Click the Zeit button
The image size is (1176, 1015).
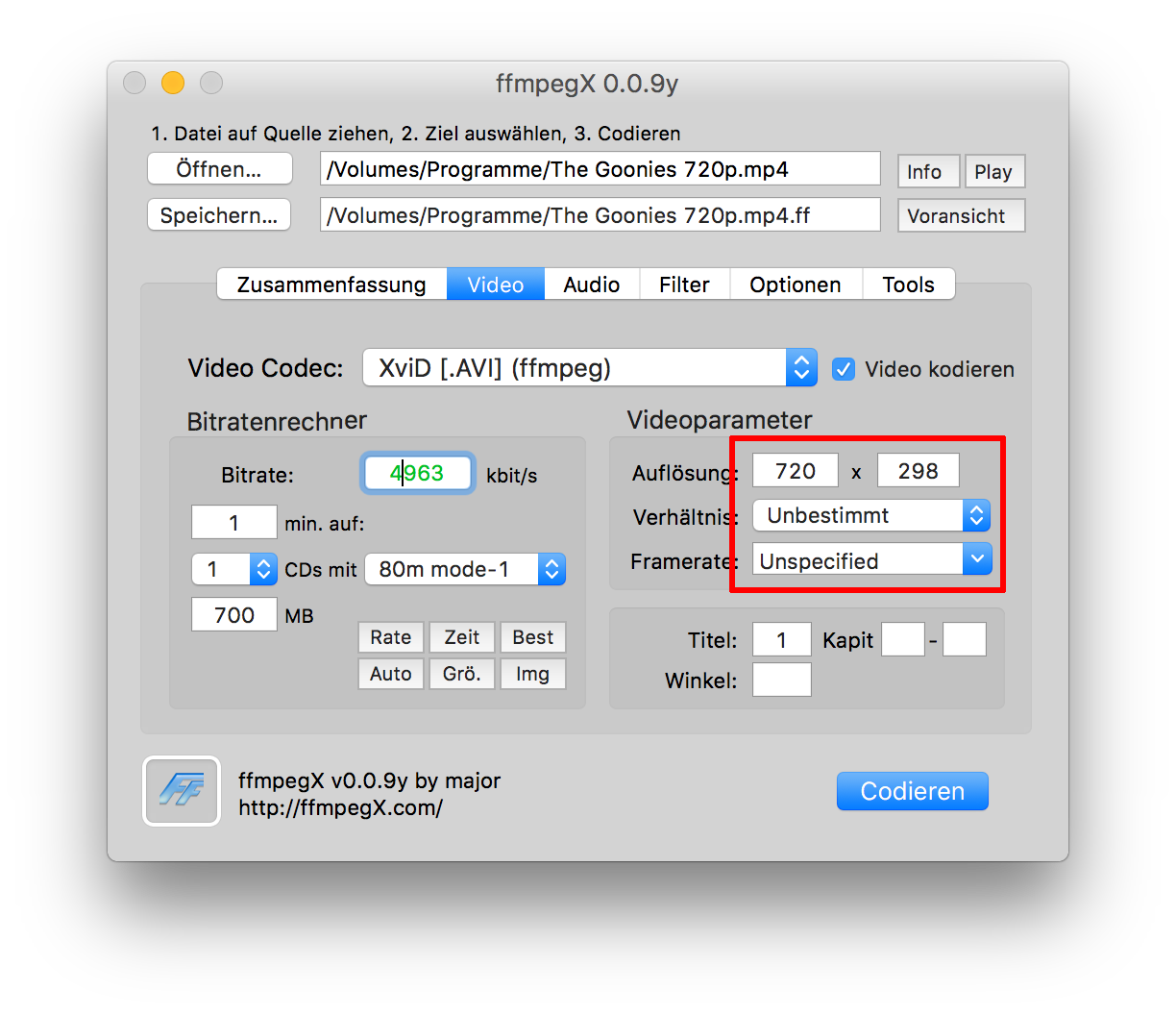click(462, 637)
